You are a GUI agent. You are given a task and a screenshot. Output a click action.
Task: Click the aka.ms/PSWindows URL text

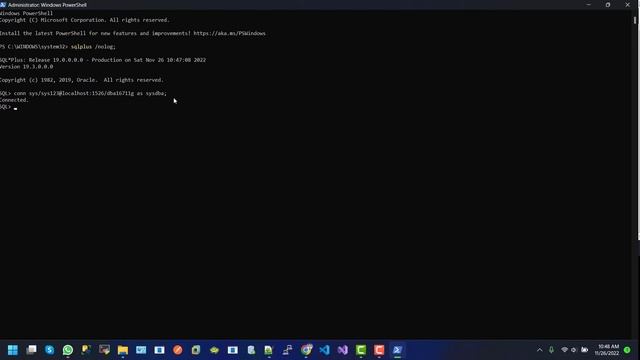tap(229, 33)
